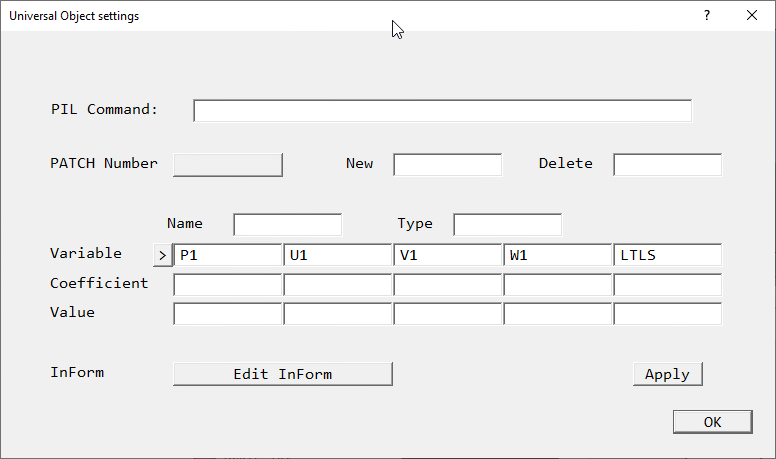
Task: Click the help question mark button
Action: pyautogui.click(x=706, y=16)
